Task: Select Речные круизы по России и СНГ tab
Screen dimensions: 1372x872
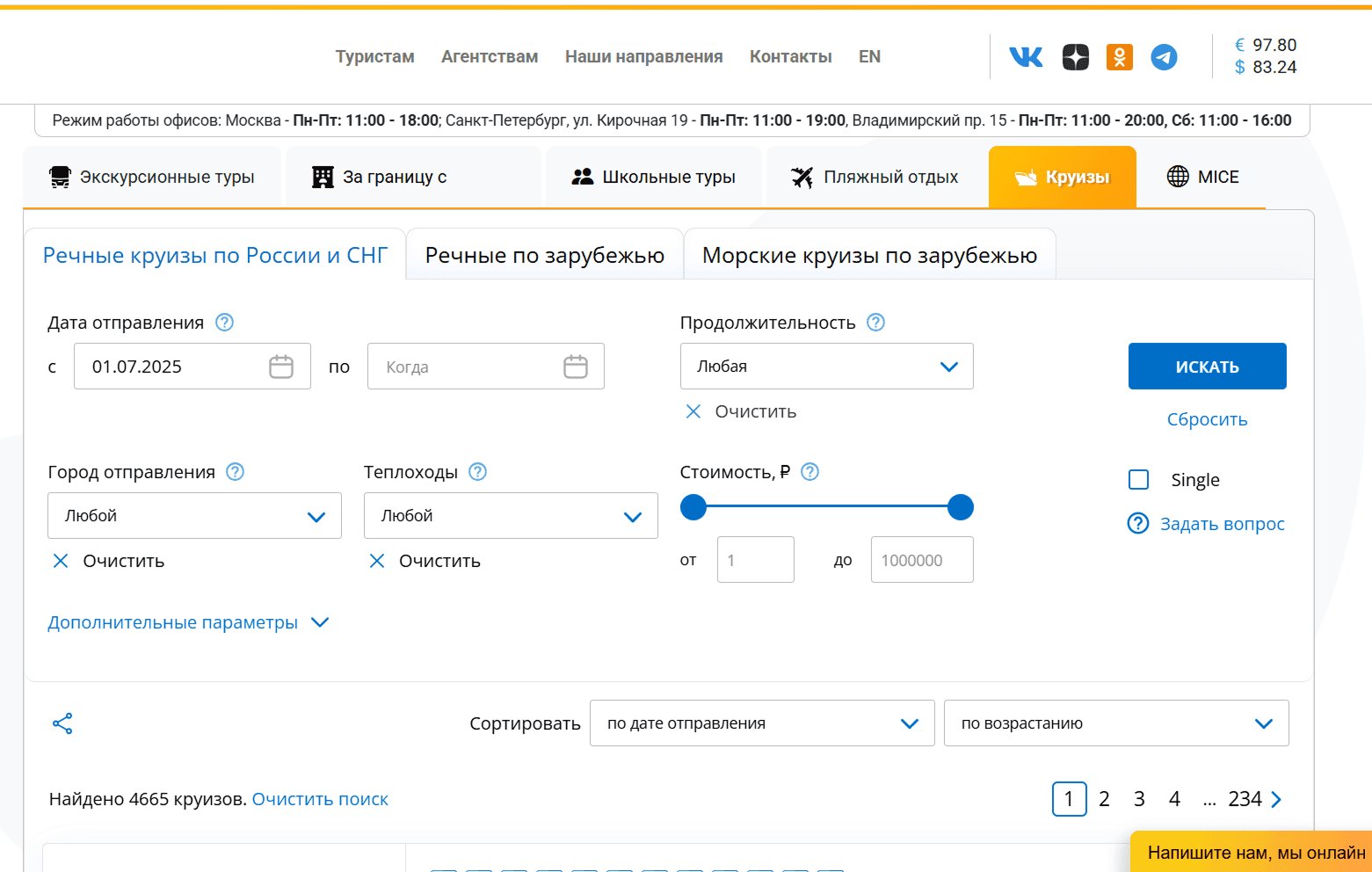Action: (x=215, y=255)
